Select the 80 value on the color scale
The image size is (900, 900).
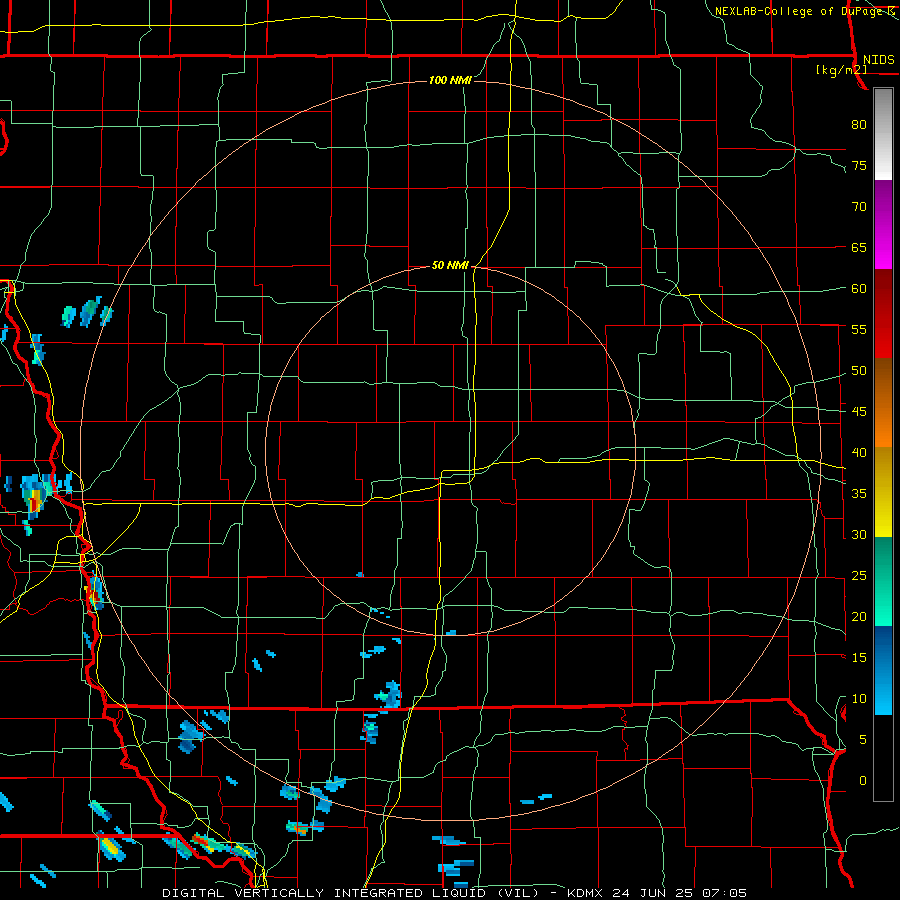(859, 125)
